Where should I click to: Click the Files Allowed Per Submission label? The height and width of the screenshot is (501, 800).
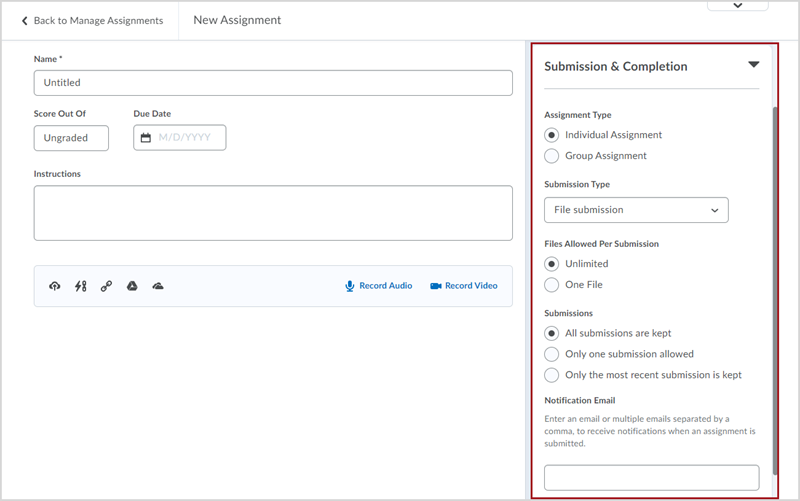tap(602, 244)
